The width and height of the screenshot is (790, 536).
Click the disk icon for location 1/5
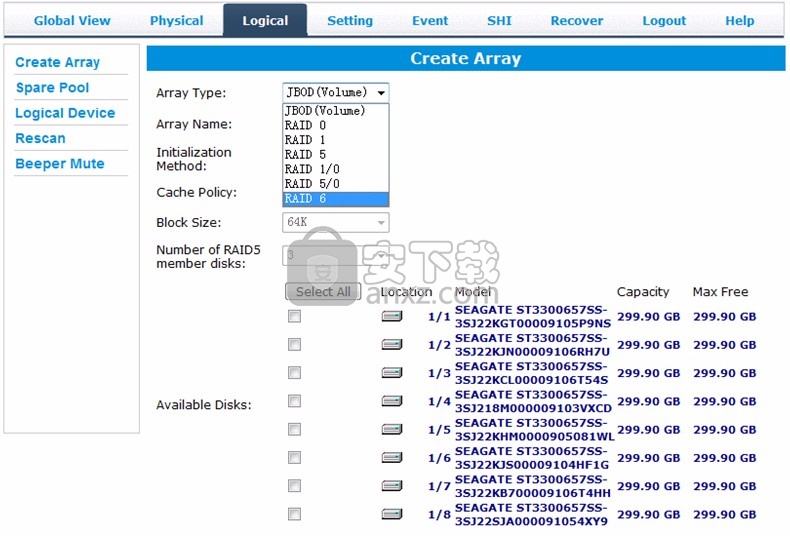click(x=391, y=429)
